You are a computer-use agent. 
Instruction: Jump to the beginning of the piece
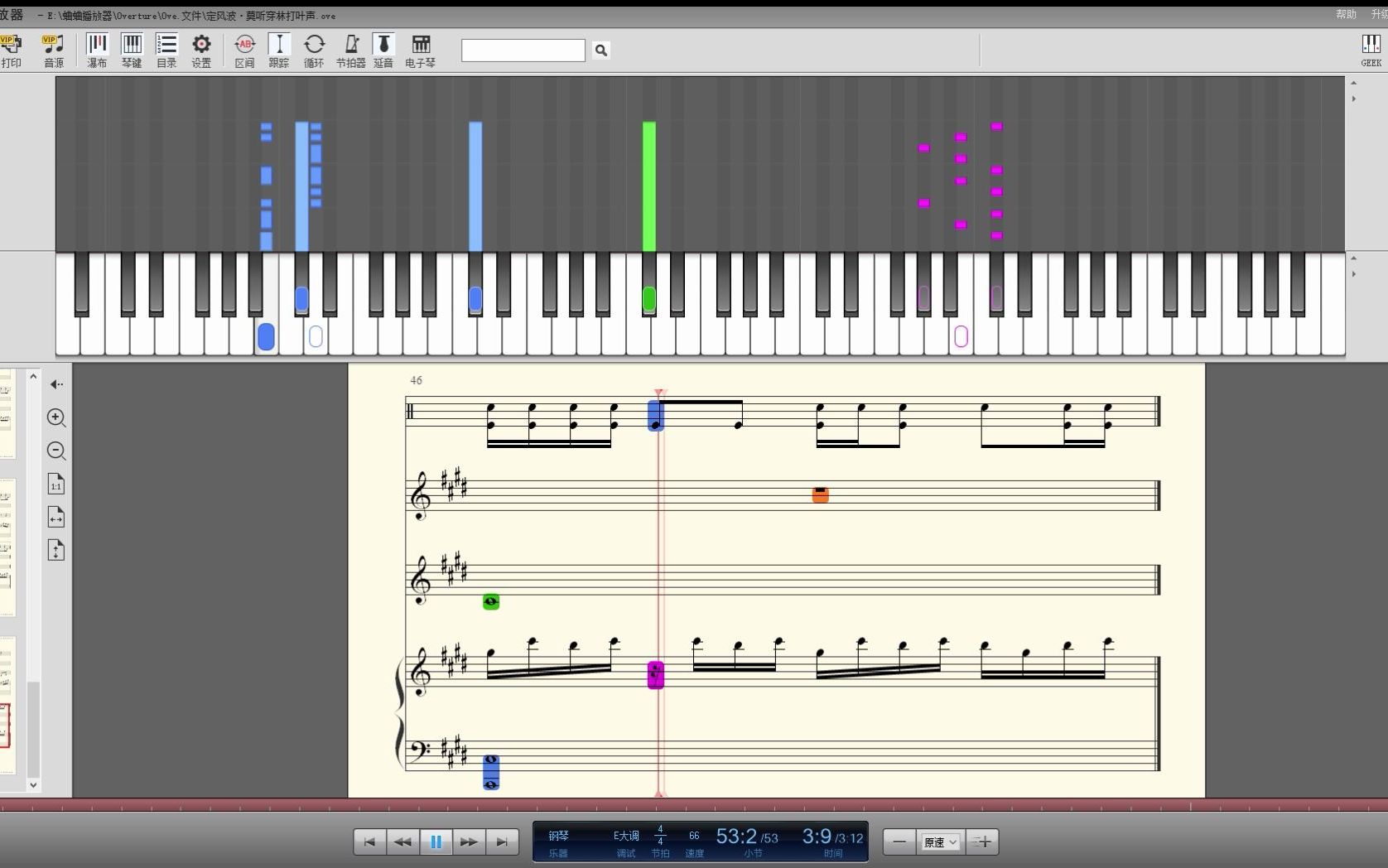click(x=369, y=841)
